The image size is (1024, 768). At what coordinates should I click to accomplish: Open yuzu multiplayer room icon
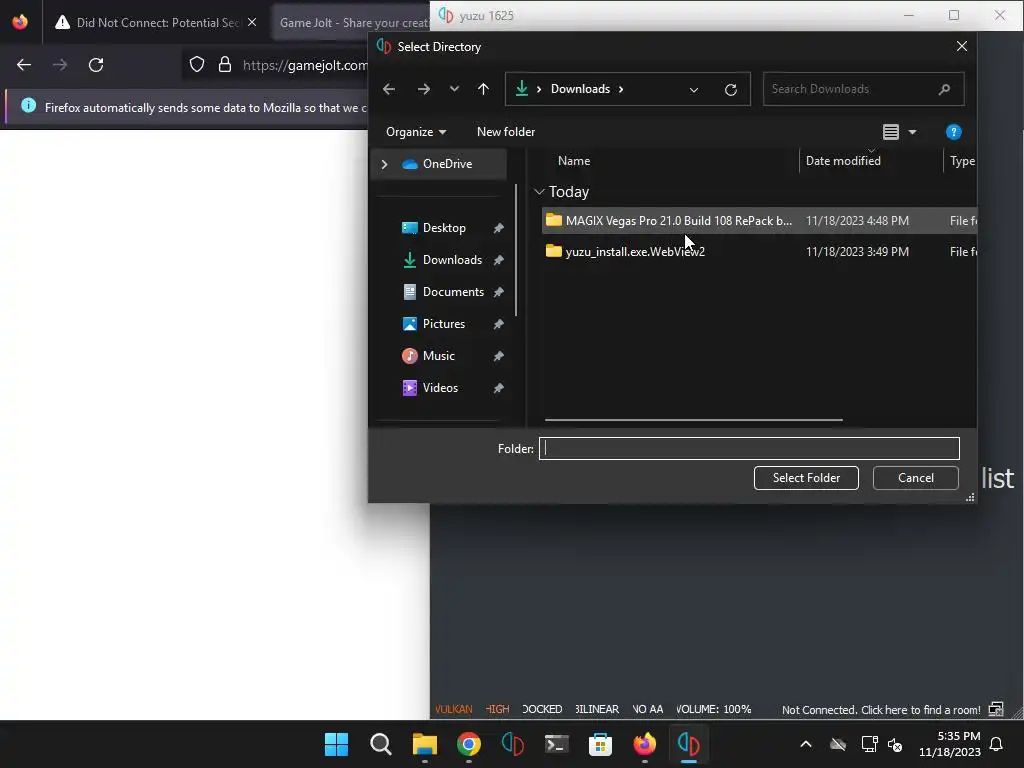[996, 709]
